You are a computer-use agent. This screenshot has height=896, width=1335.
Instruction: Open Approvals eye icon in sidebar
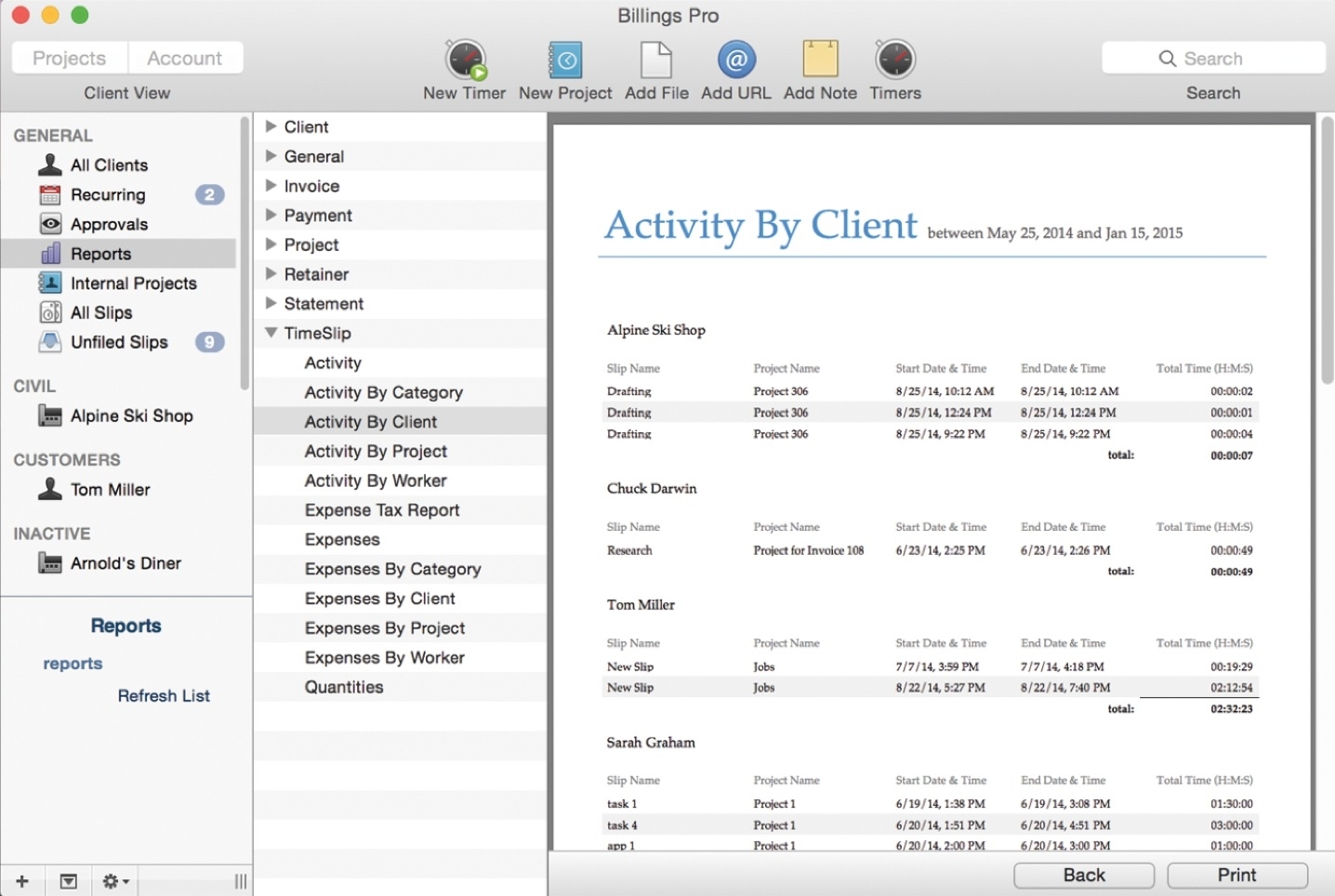tap(50, 224)
